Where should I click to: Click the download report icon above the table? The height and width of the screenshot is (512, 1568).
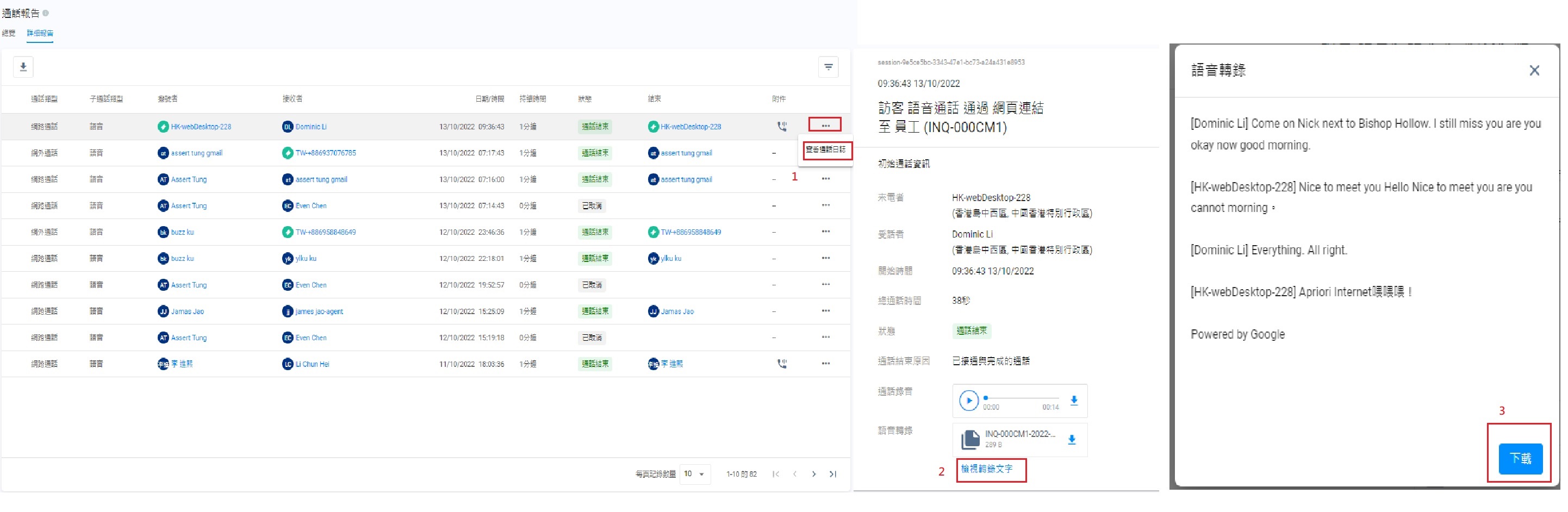tap(23, 67)
